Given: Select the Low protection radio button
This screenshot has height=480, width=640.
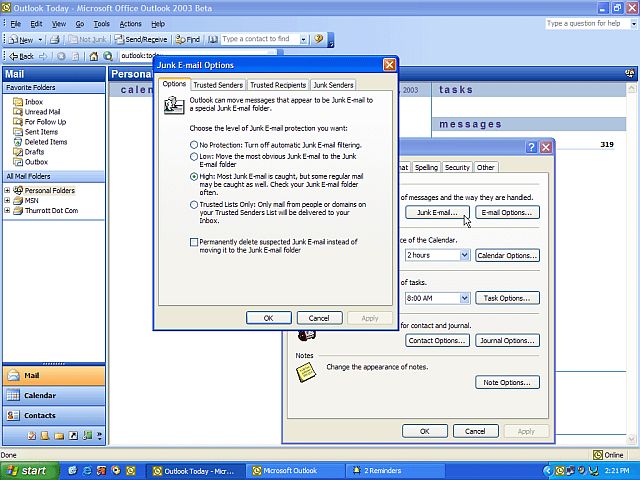Looking at the screenshot, I should pyautogui.click(x=194, y=156).
